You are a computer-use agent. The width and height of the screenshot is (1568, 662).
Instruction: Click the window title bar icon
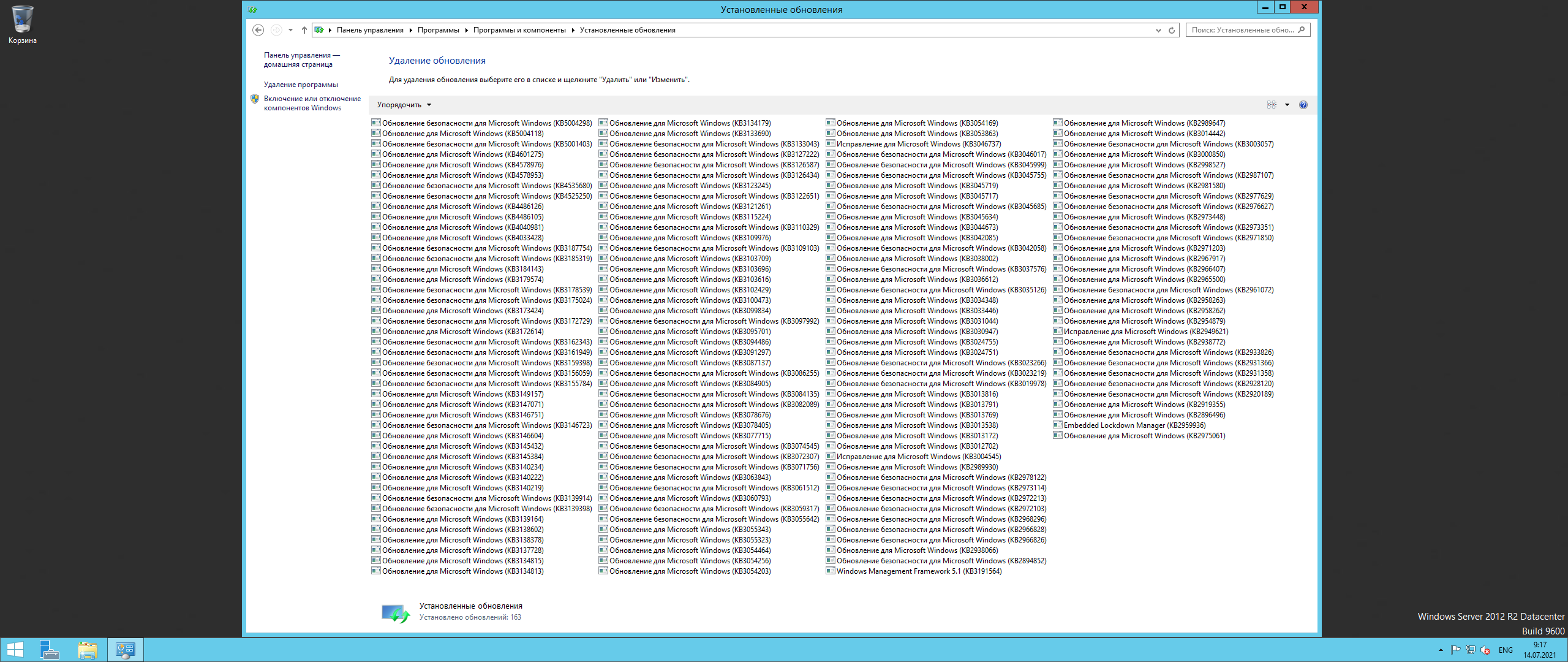click(253, 9)
